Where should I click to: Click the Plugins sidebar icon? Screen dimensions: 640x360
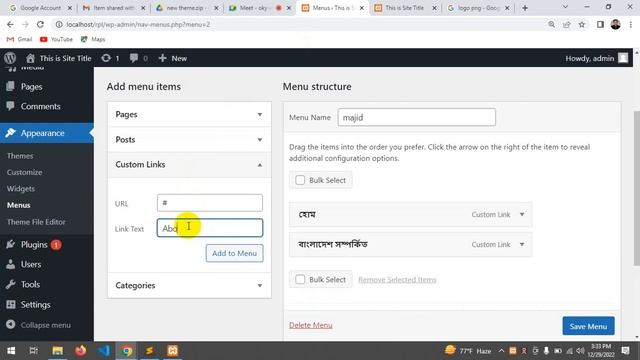coord(11,244)
